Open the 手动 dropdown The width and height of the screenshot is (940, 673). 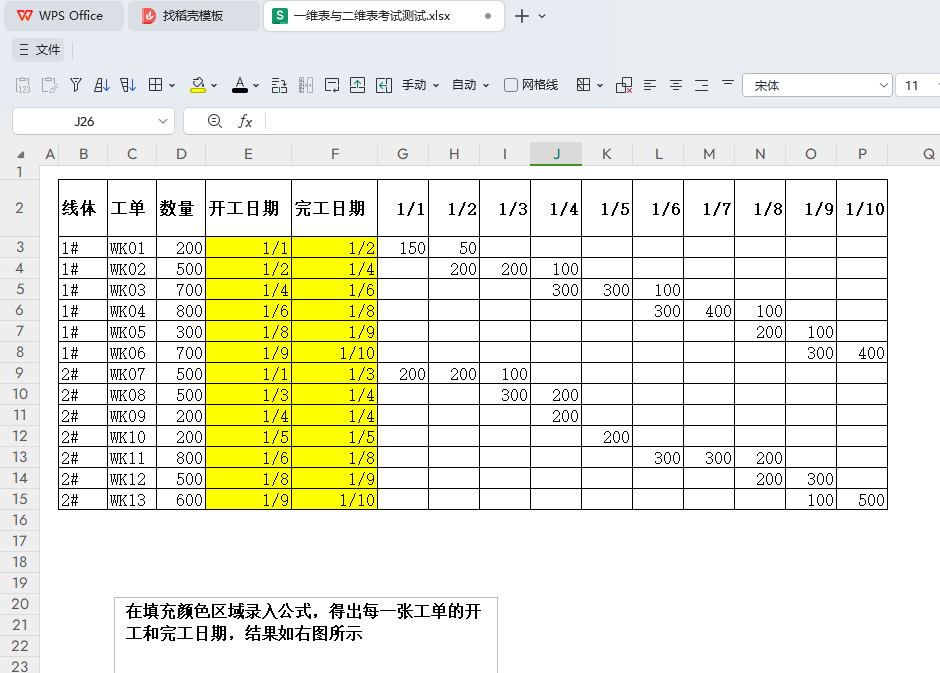tap(420, 85)
